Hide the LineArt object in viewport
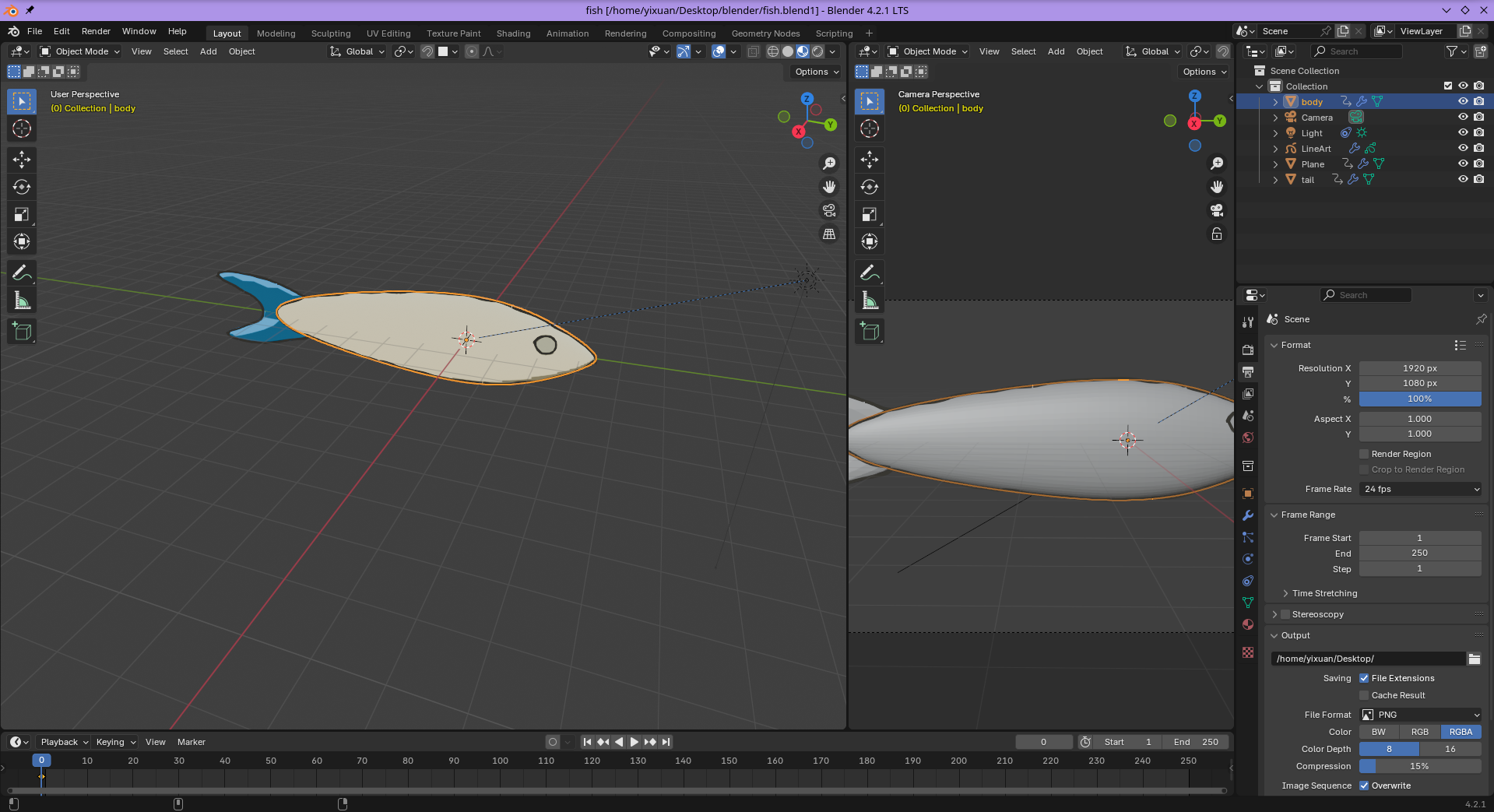This screenshot has height=812, width=1494. pyautogui.click(x=1463, y=148)
